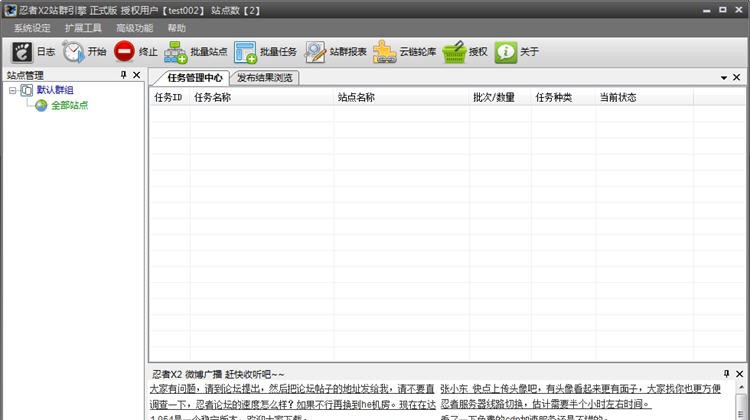
Task: Sort by the 站点名称 column header
Action: tap(401, 97)
